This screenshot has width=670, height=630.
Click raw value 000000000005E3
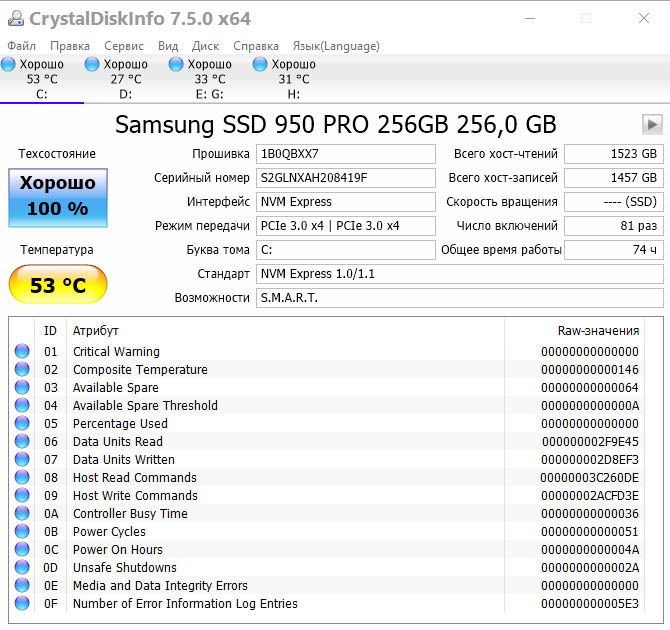[x=590, y=604]
